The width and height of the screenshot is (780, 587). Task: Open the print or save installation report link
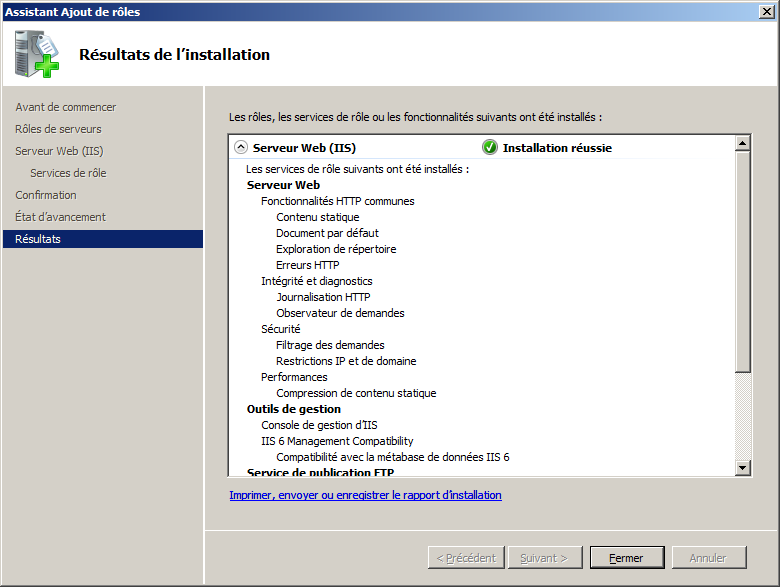(365, 495)
